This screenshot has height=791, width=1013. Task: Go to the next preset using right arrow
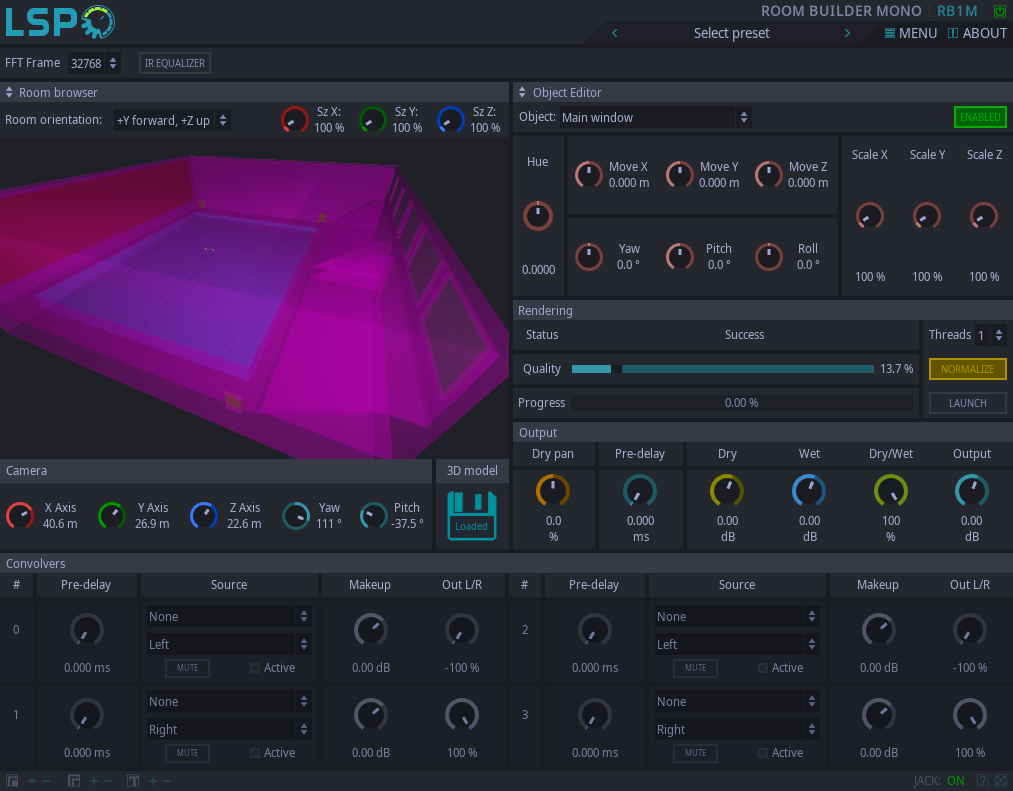pyautogui.click(x=847, y=33)
